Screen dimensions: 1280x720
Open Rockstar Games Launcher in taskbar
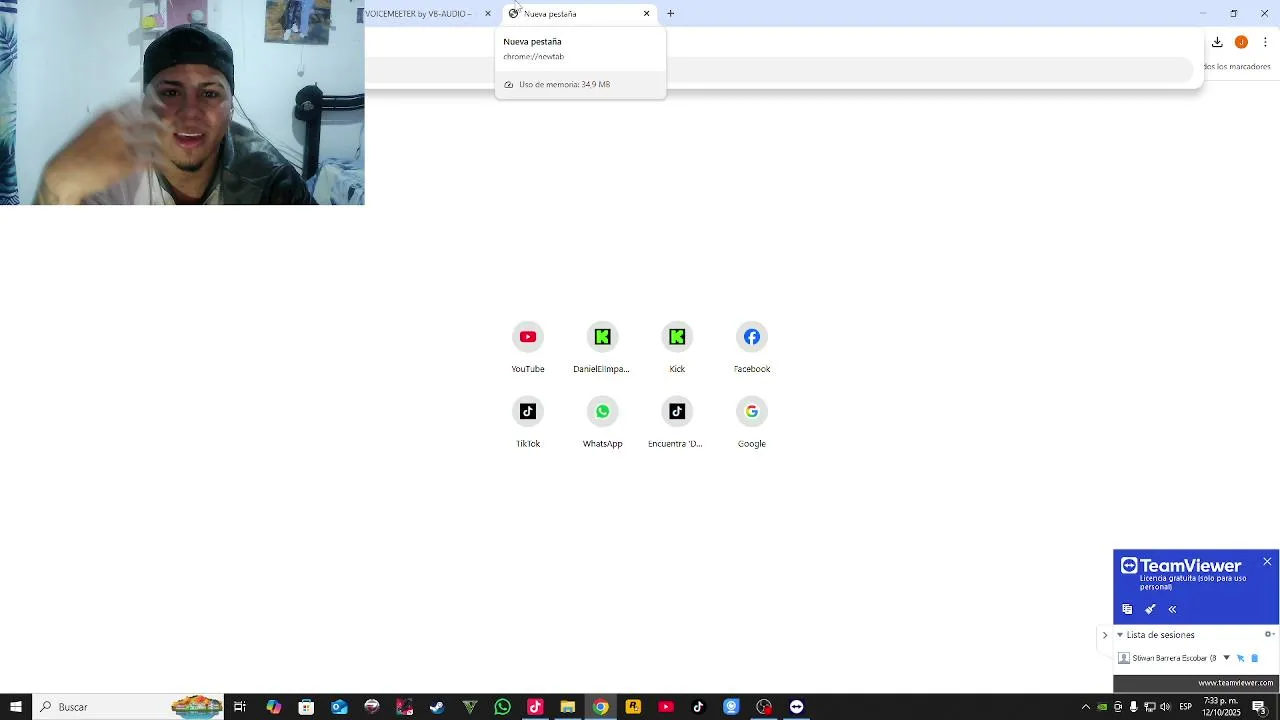coord(633,707)
